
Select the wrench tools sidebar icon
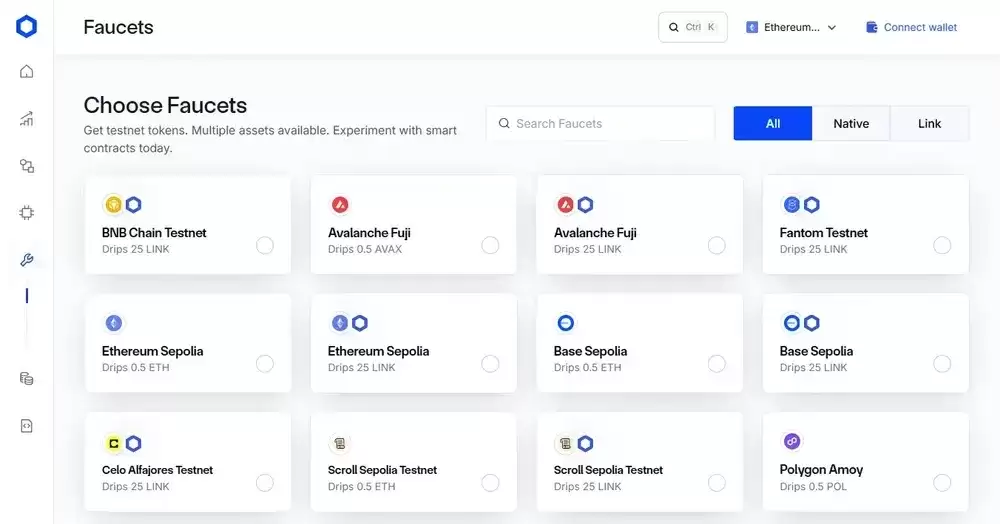pyautogui.click(x=27, y=261)
